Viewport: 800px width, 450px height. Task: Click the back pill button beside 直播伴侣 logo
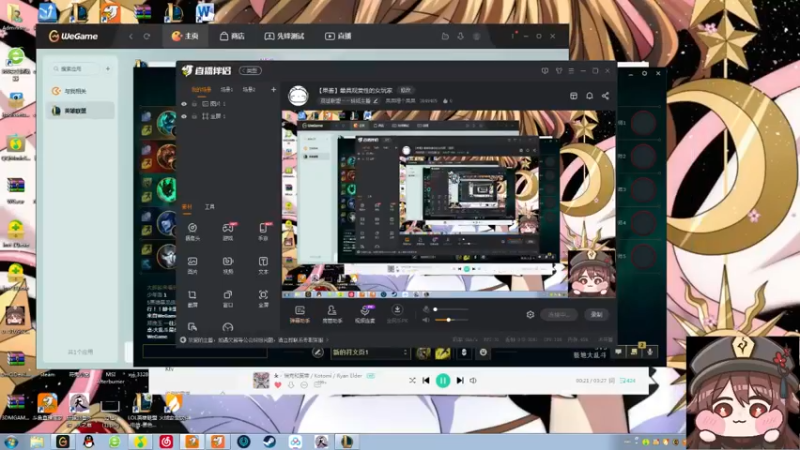pos(251,70)
